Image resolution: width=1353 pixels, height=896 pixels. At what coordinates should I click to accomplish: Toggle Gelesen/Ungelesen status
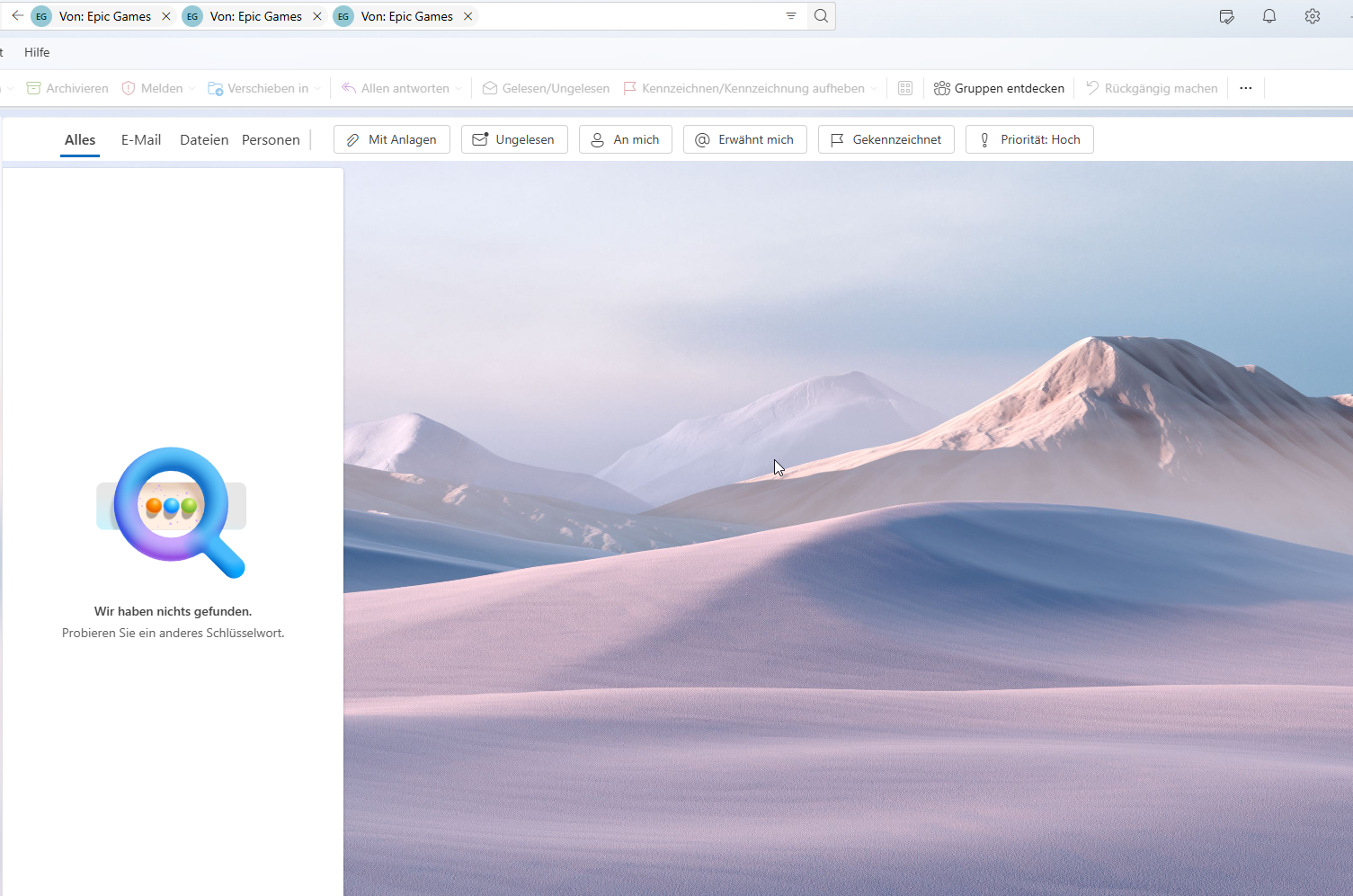[546, 88]
